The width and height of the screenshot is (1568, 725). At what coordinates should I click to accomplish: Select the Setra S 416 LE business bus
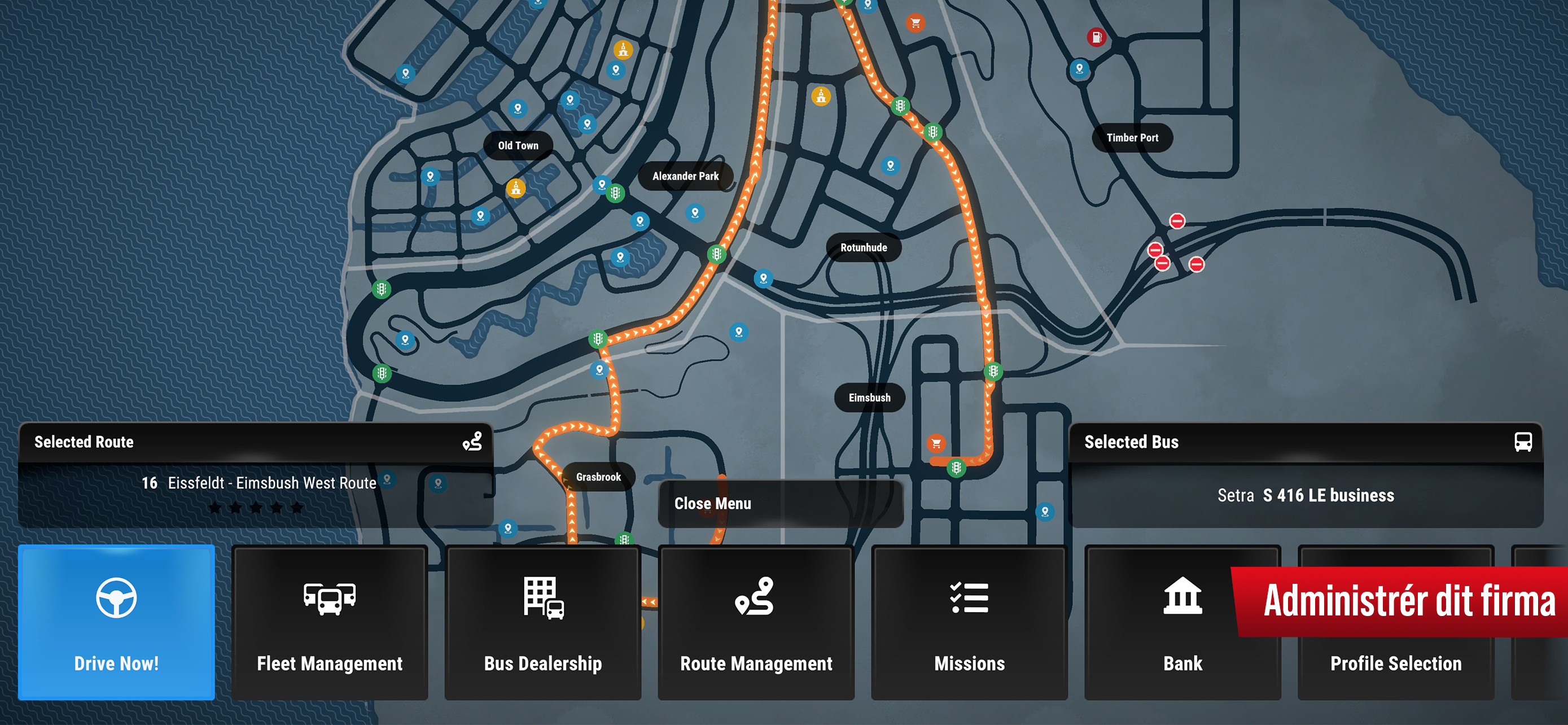tap(1305, 496)
